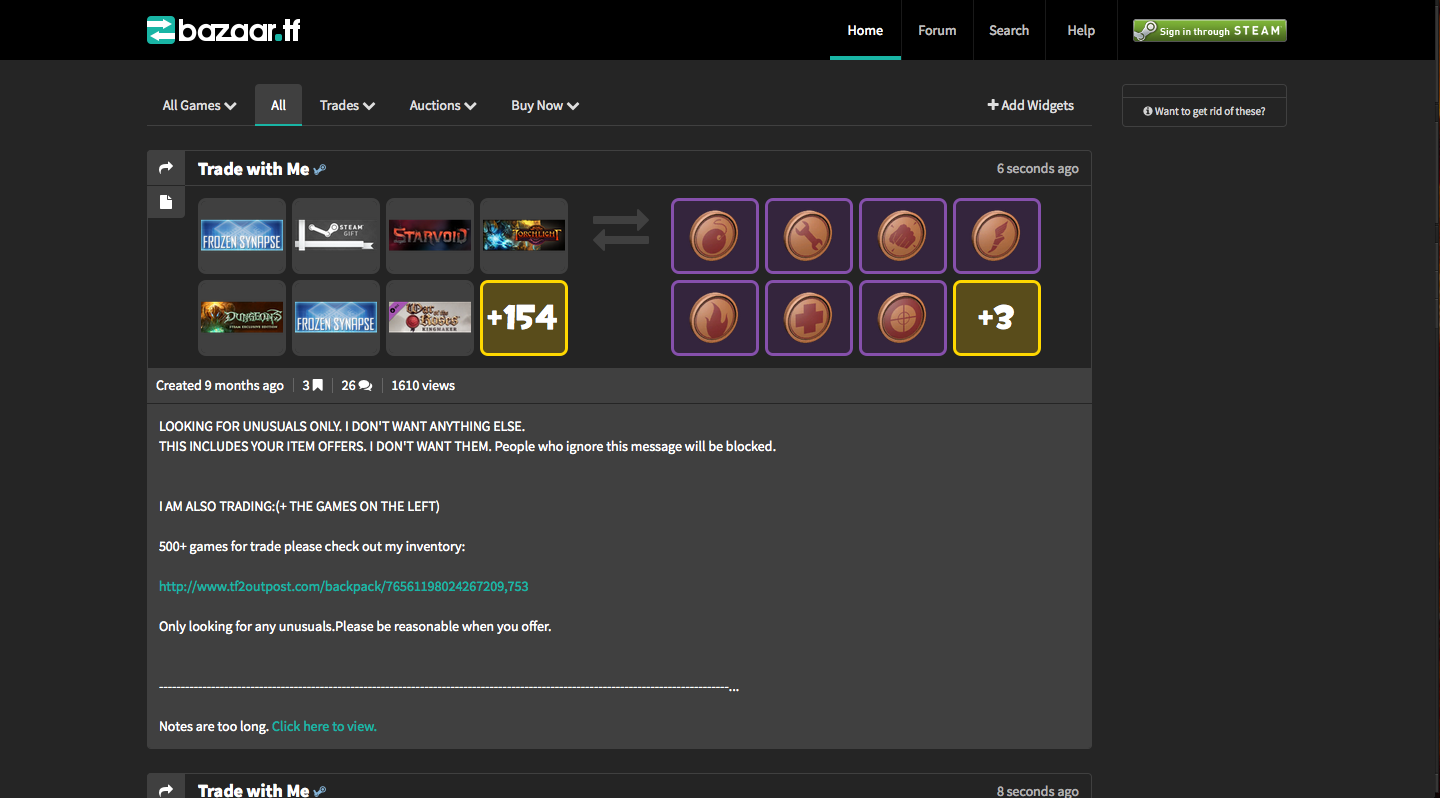Go to the Forum page
Screen dimensions: 1440x798
pos(937,30)
